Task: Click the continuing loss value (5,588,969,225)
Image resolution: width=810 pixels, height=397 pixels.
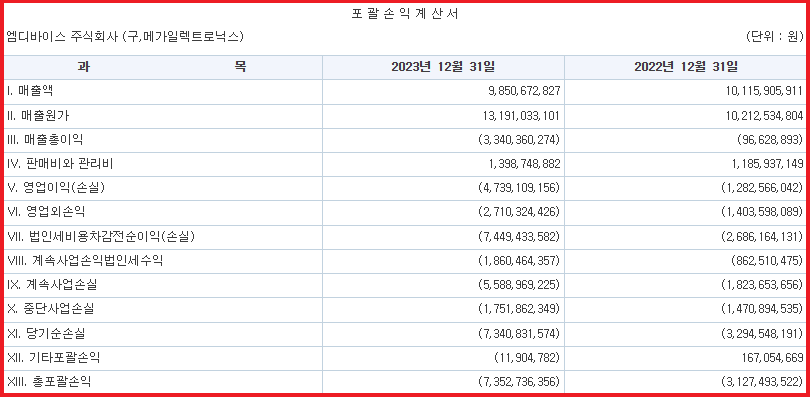Action: (x=520, y=285)
